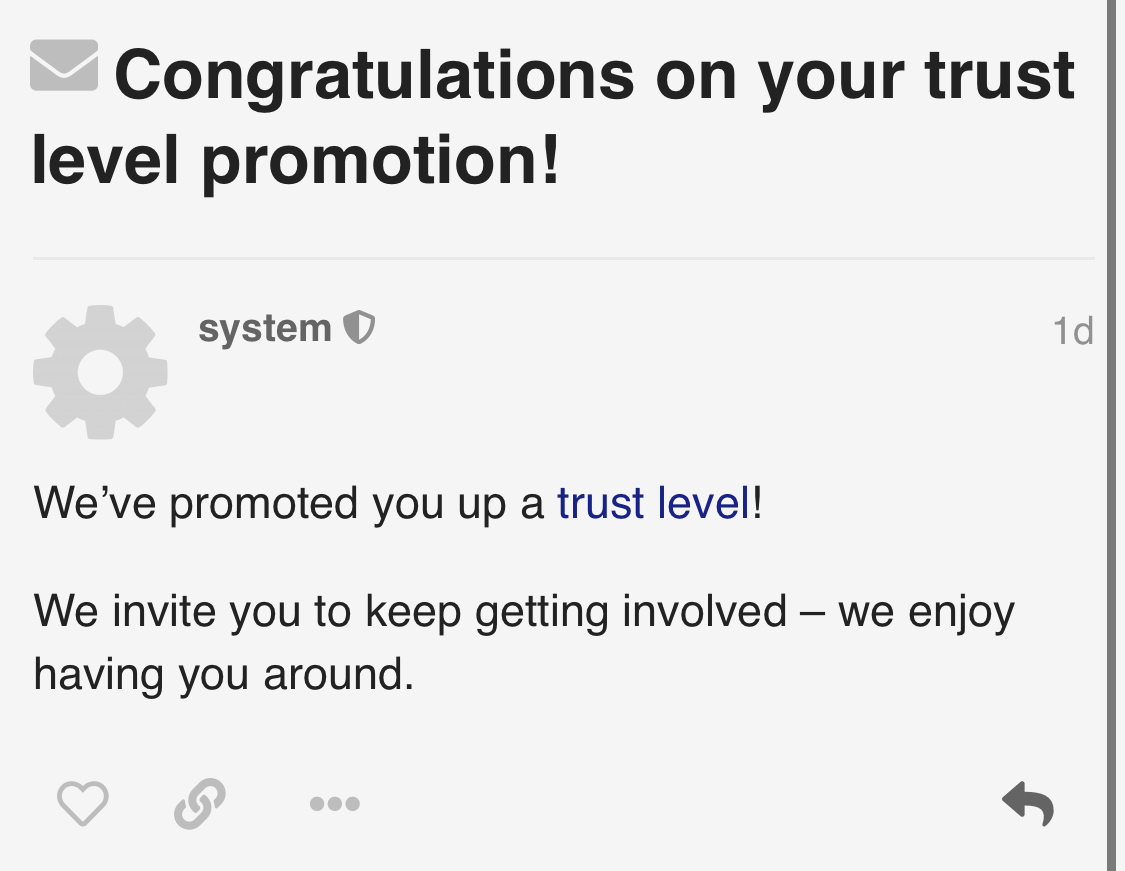This screenshot has width=1125, height=871.
Task: Copy post link via chain icon
Action: 200,803
